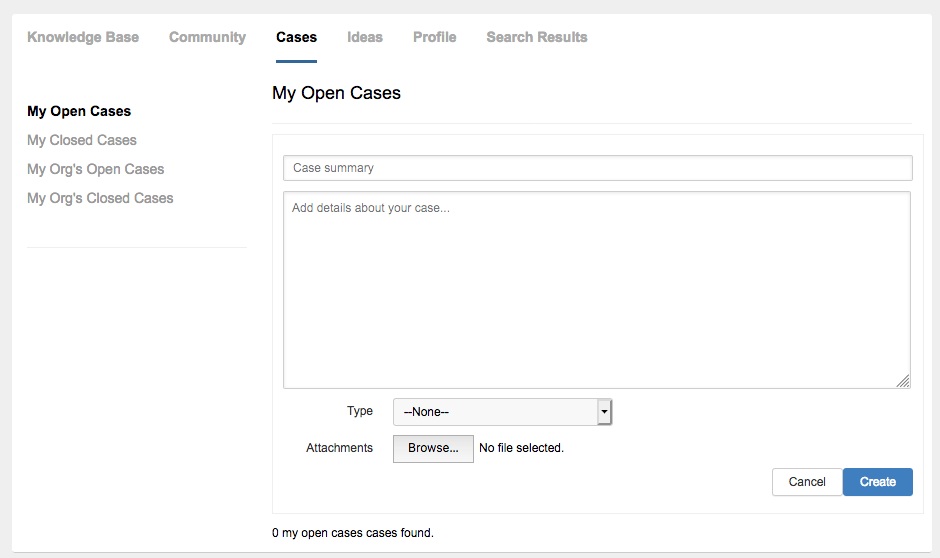
Task: Cancel the new case form
Action: [807, 482]
